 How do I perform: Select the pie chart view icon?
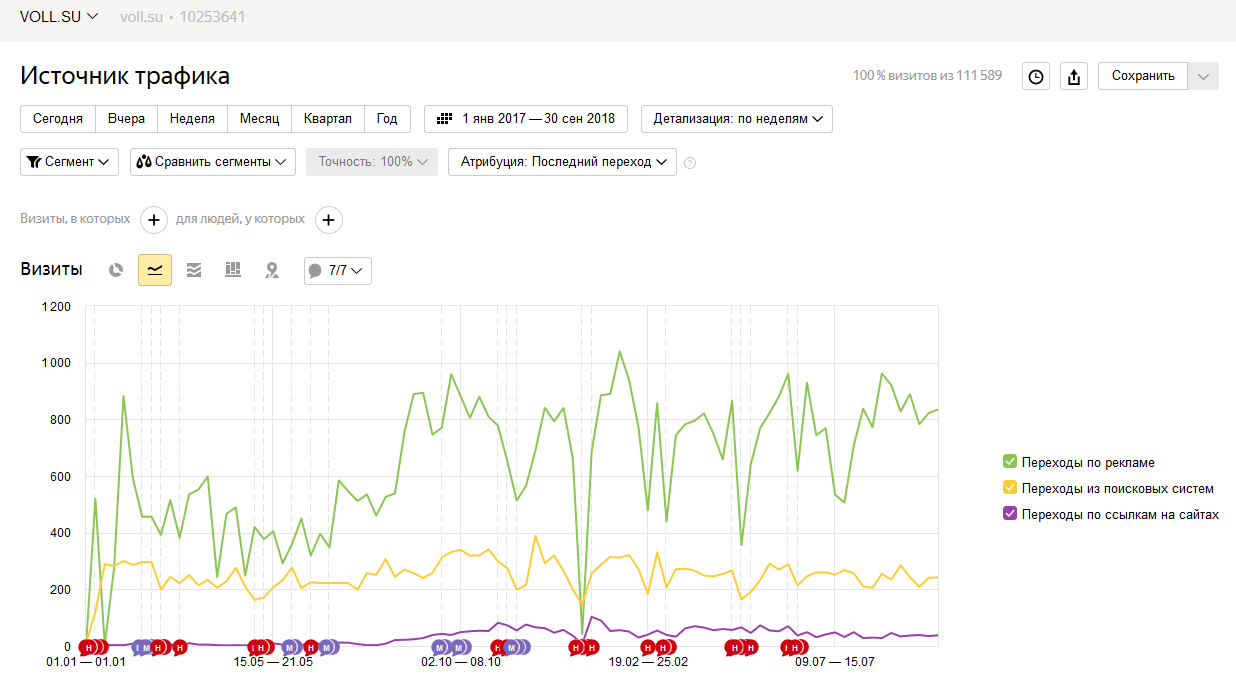(x=116, y=270)
